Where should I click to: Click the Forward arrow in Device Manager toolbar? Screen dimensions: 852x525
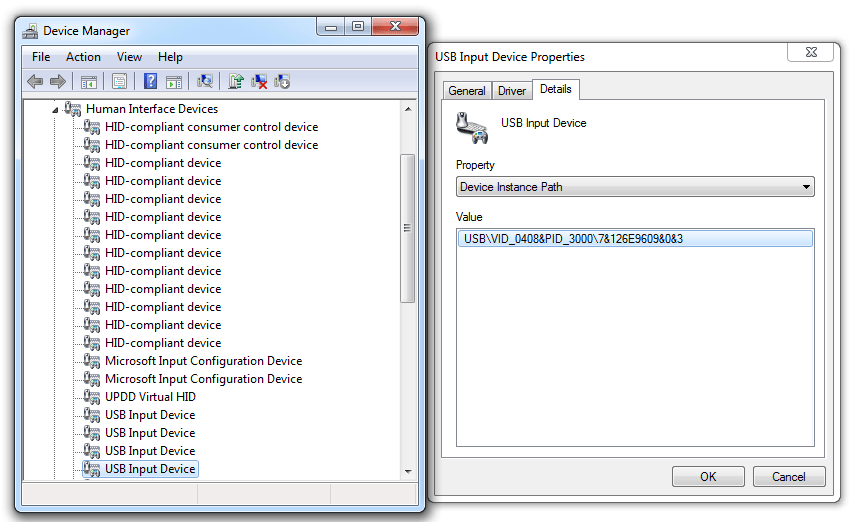point(58,82)
